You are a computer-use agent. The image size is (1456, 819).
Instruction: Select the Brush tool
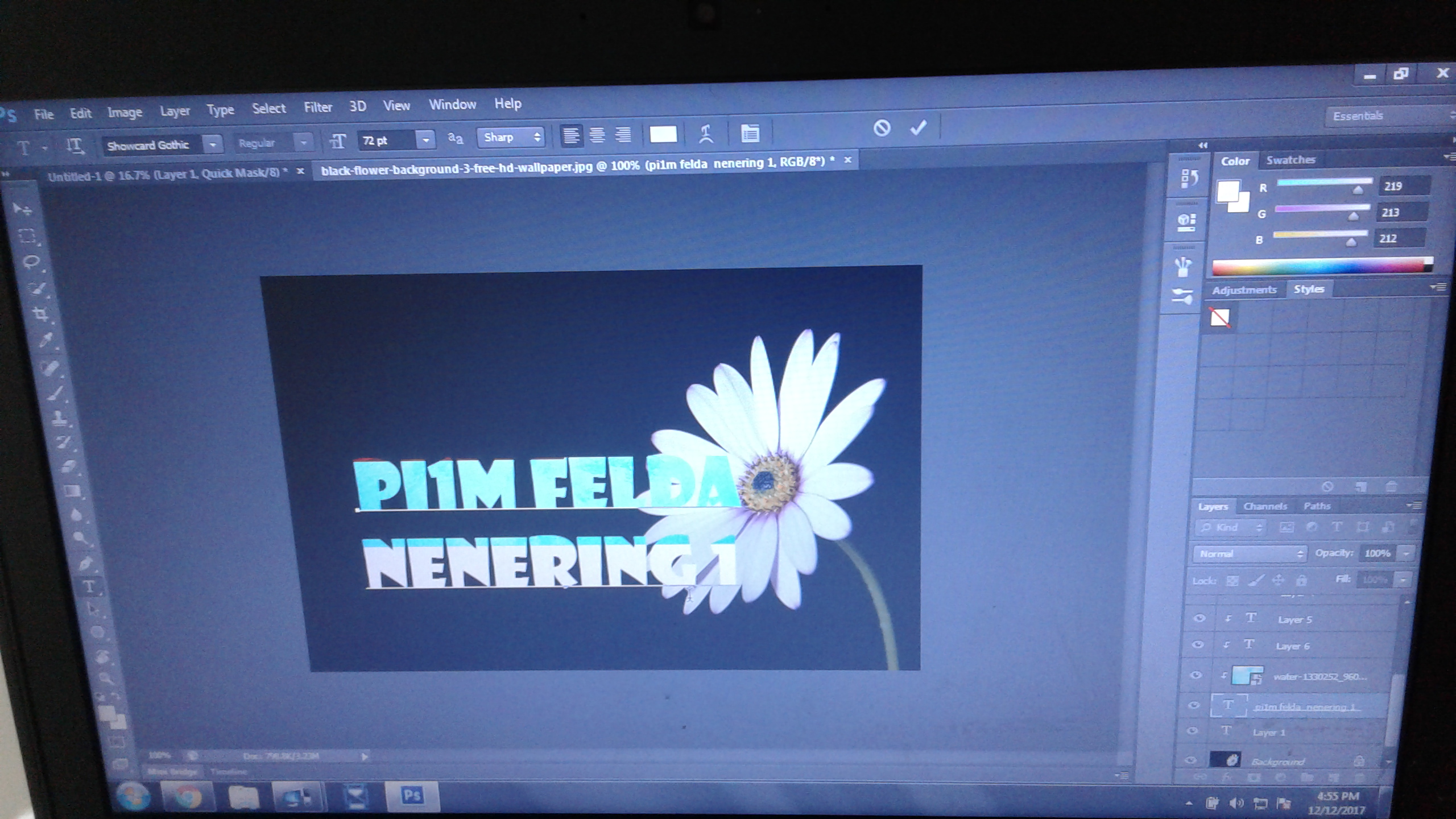point(55,394)
